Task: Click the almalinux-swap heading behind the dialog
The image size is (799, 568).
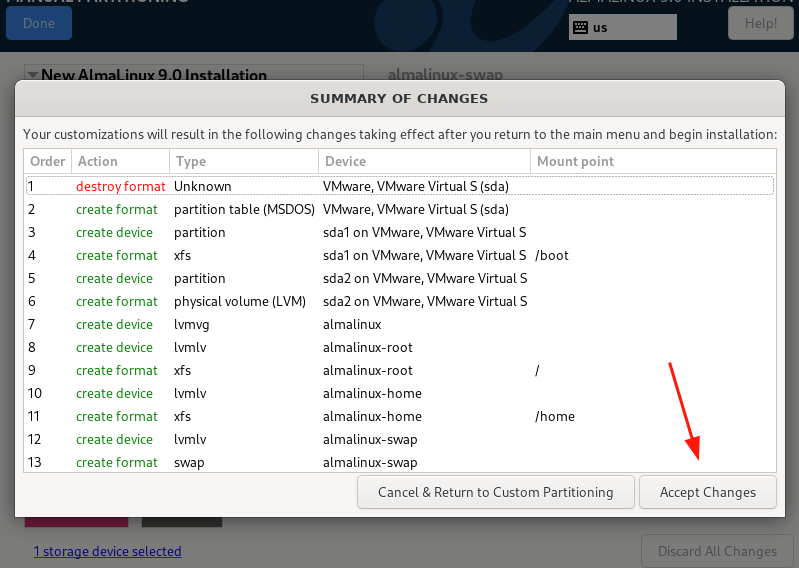Action: click(445, 75)
